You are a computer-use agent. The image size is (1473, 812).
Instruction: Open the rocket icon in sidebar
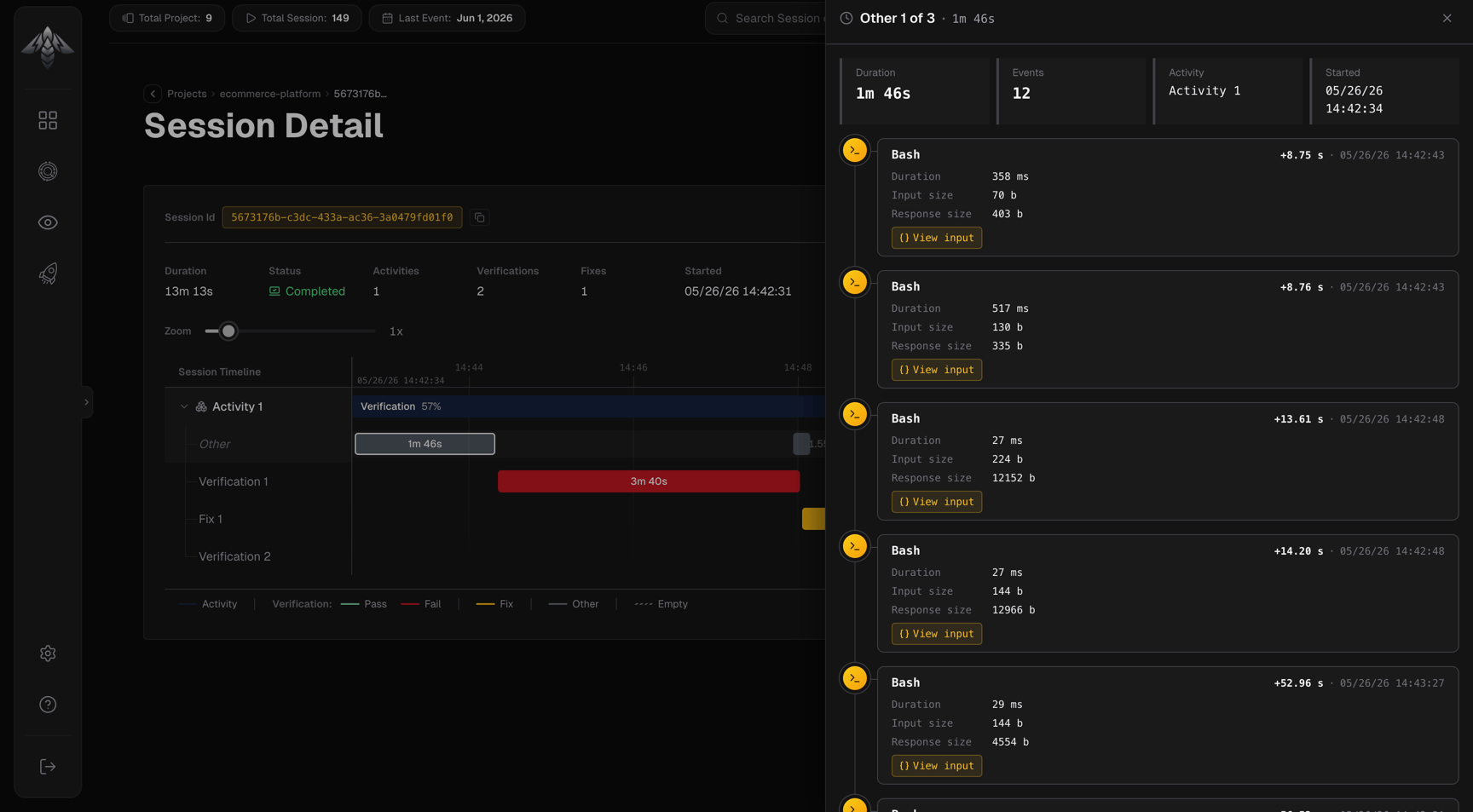tap(48, 274)
